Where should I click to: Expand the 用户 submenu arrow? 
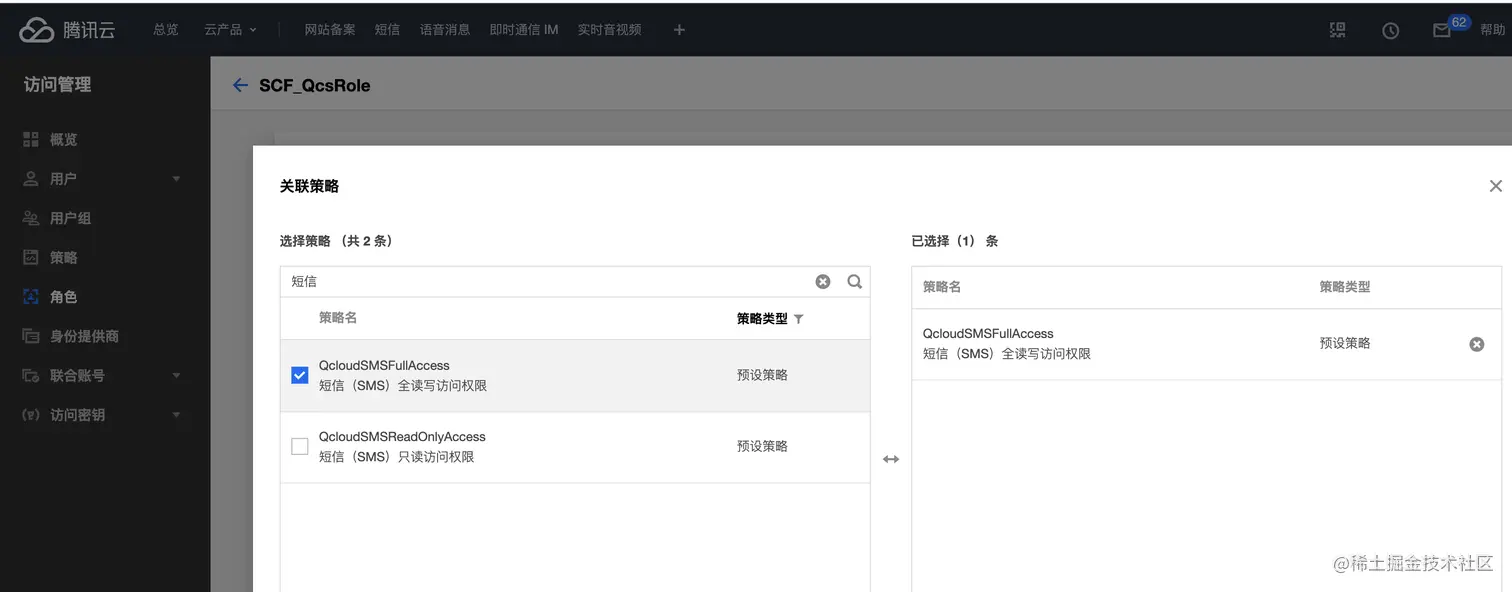coord(176,179)
